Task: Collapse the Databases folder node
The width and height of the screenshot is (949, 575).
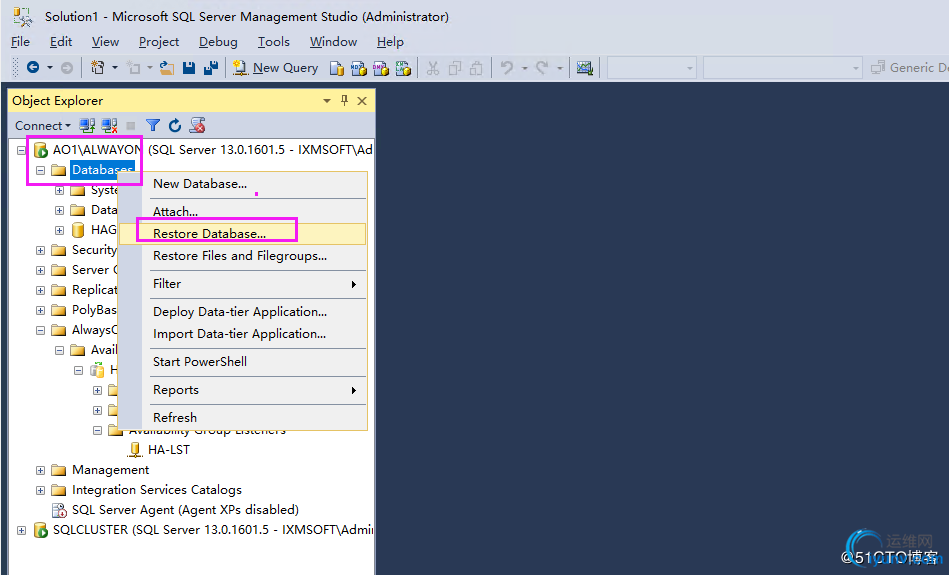Action: pos(41,170)
